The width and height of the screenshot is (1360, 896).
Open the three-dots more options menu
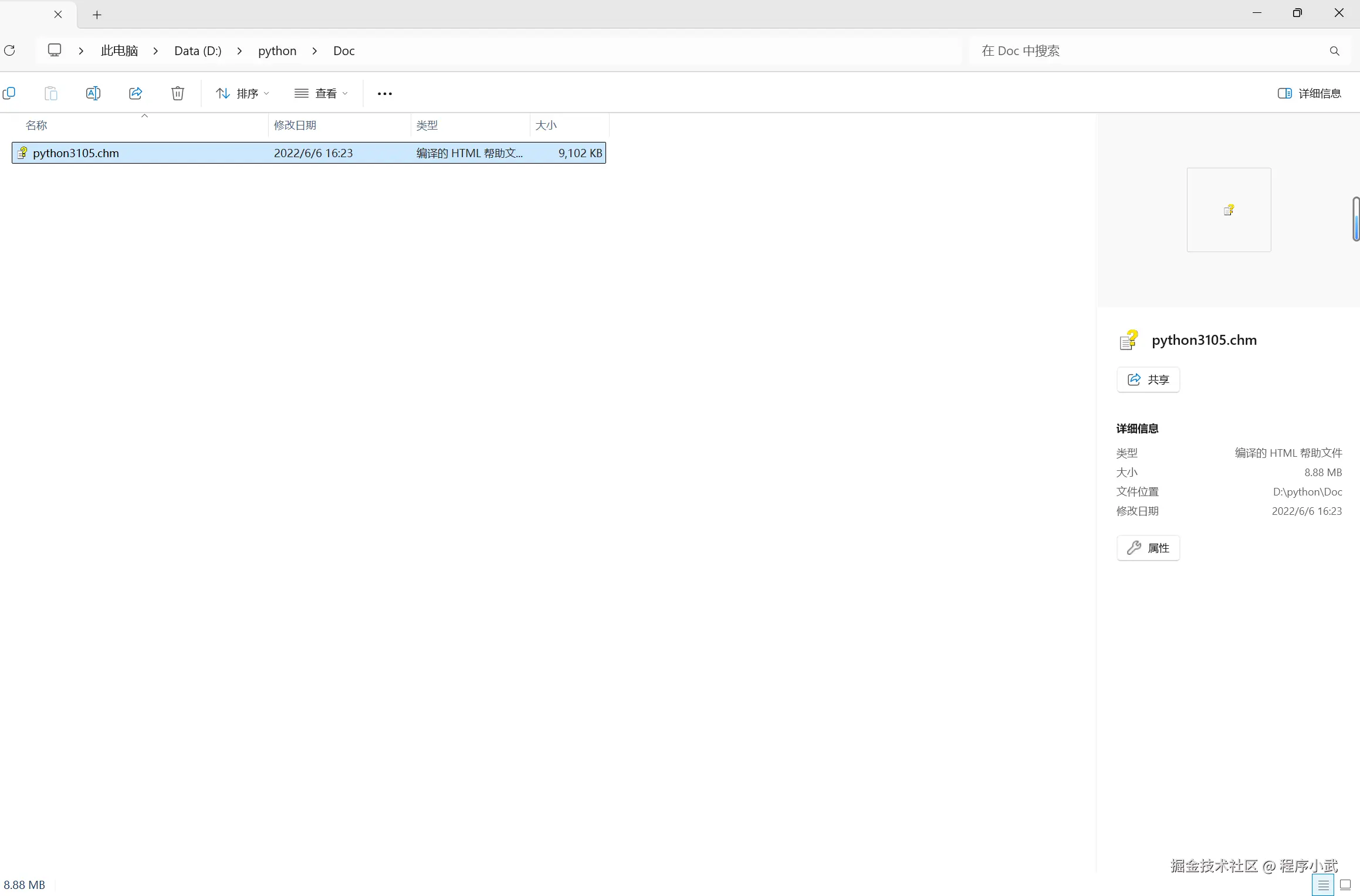coord(385,94)
